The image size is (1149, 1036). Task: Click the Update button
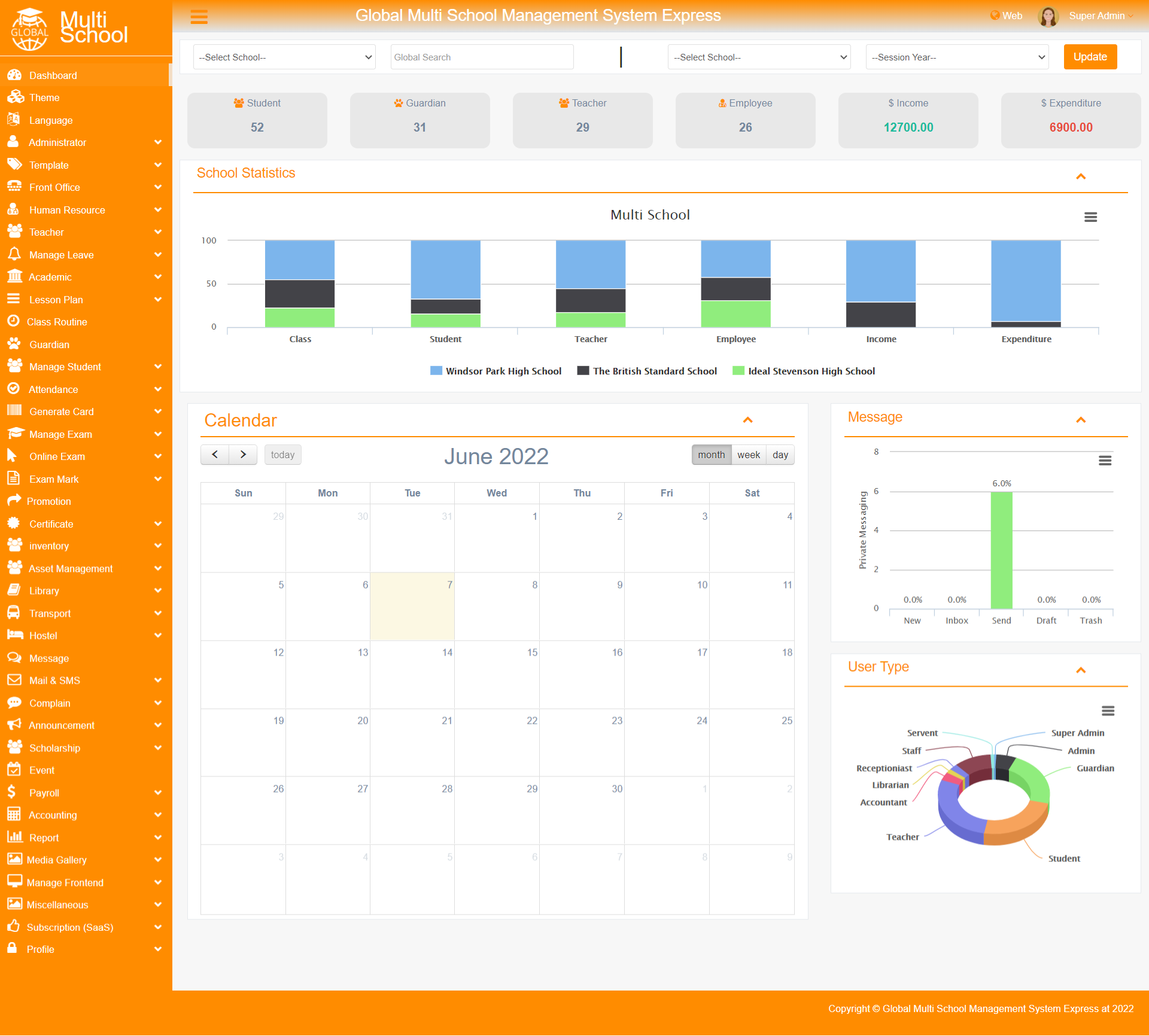click(x=1090, y=57)
